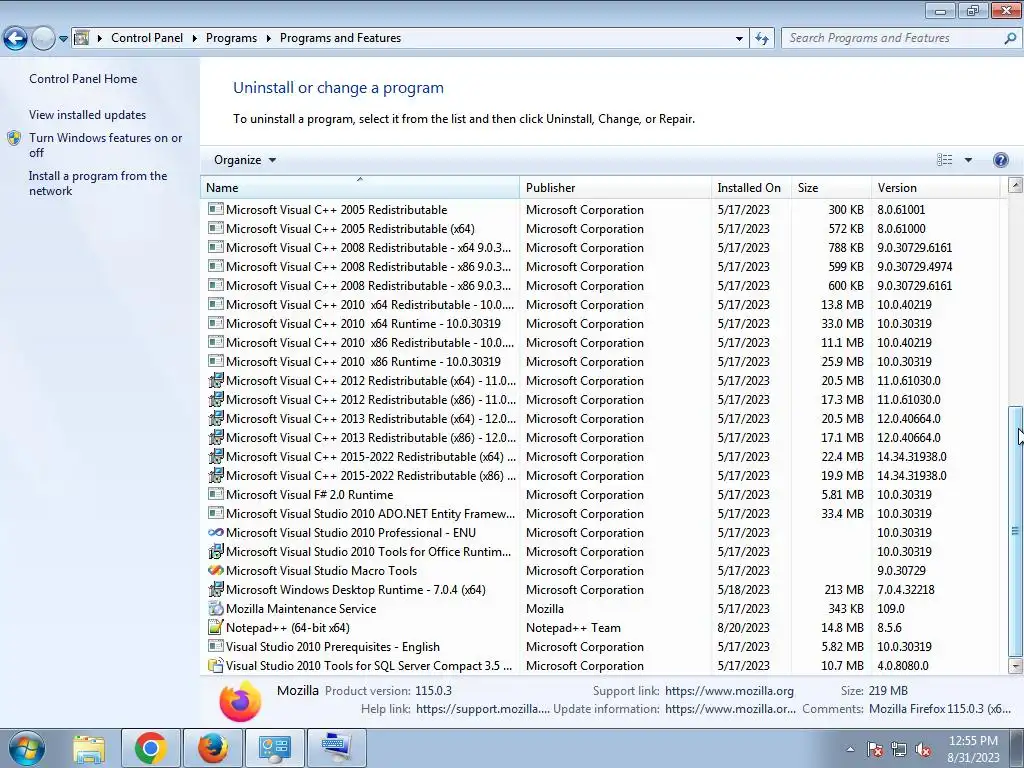
Task: Select Visual C++ 2013 Redistributable (x86) icon
Action: point(216,437)
